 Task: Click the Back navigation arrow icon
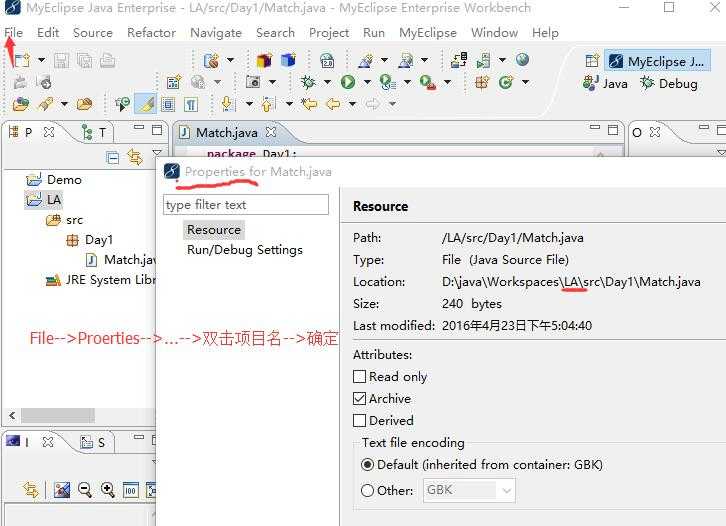[x=333, y=104]
